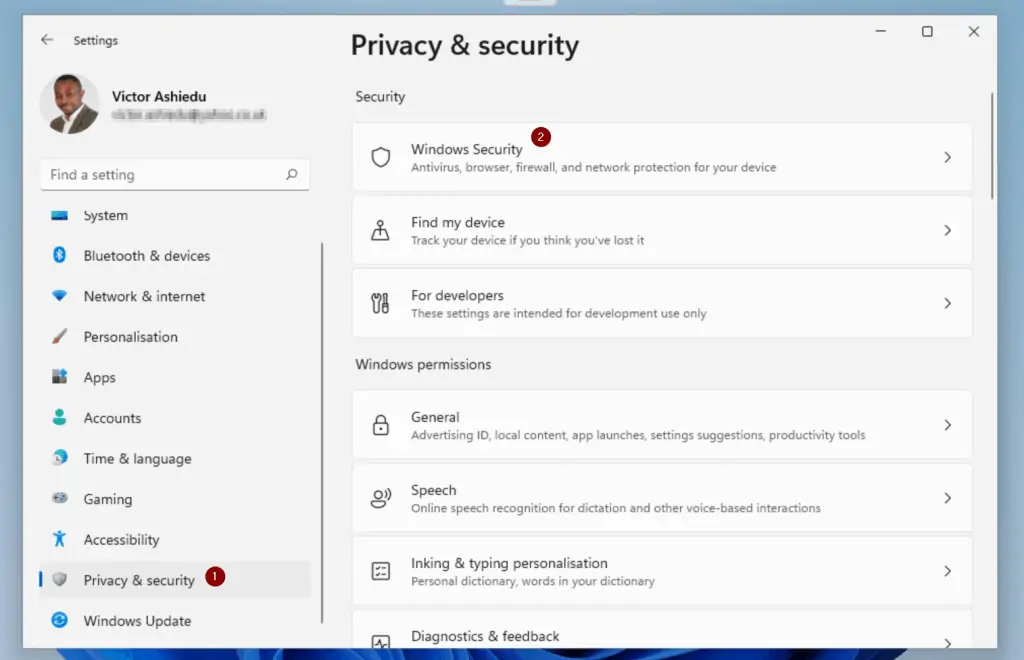Open Find my device

662,230
